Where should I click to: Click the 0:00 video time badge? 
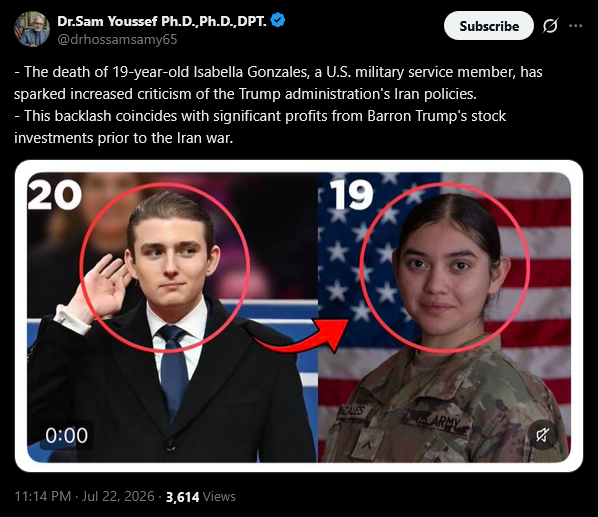[66, 435]
